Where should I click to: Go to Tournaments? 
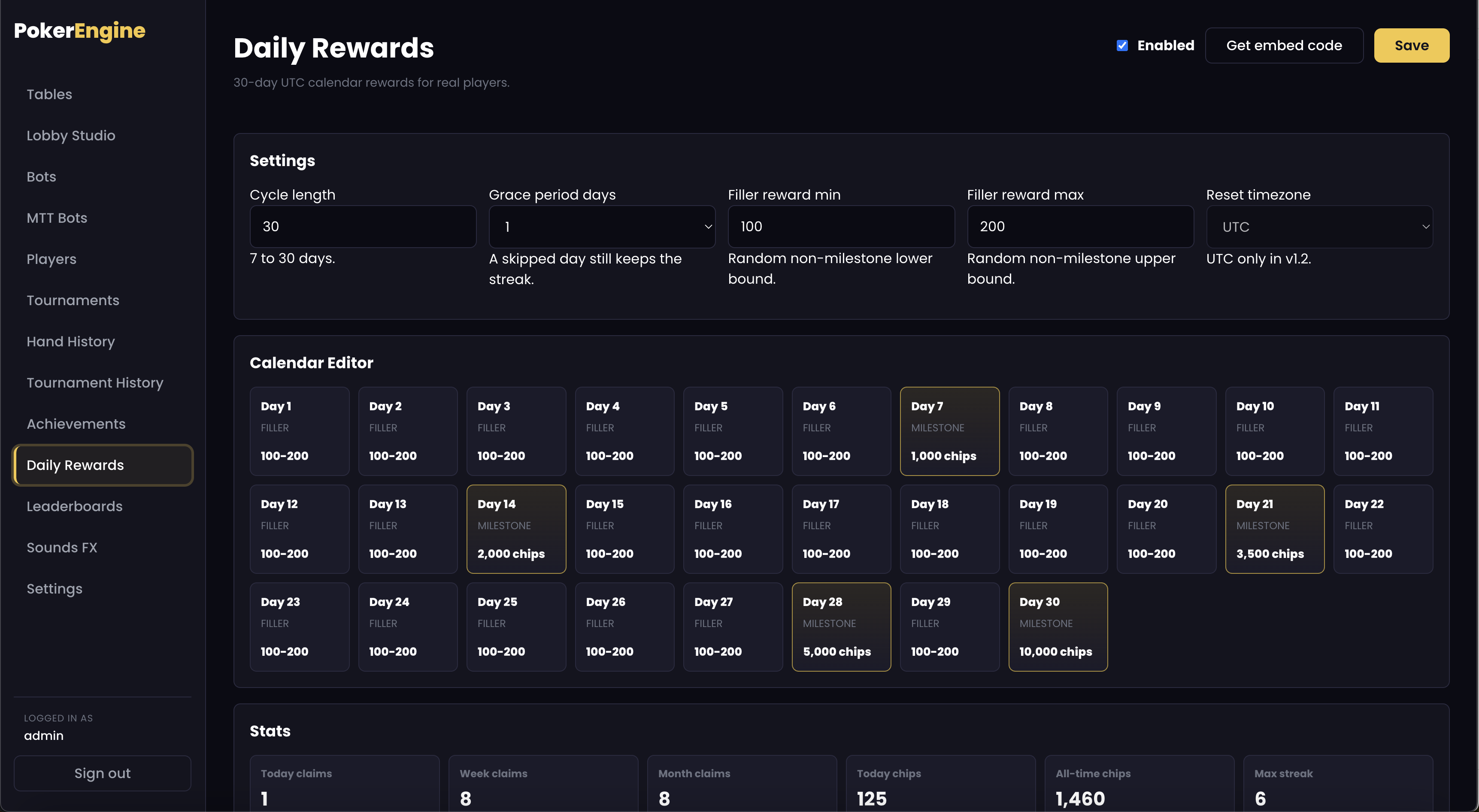coord(102,300)
